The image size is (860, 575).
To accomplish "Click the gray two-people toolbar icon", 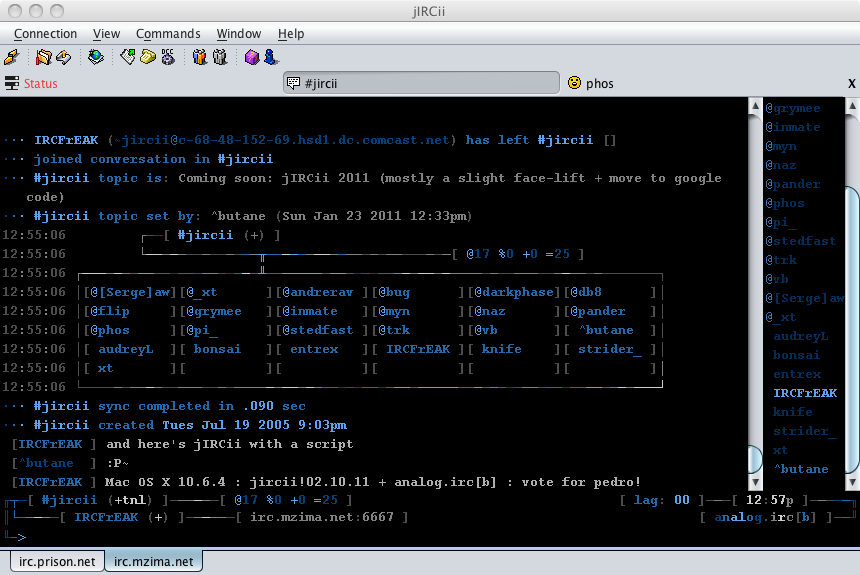I will tap(219, 57).
